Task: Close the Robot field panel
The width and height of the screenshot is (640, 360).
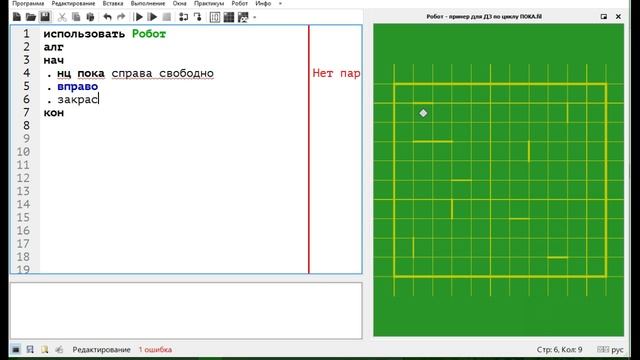Action: tap(618, 16)
